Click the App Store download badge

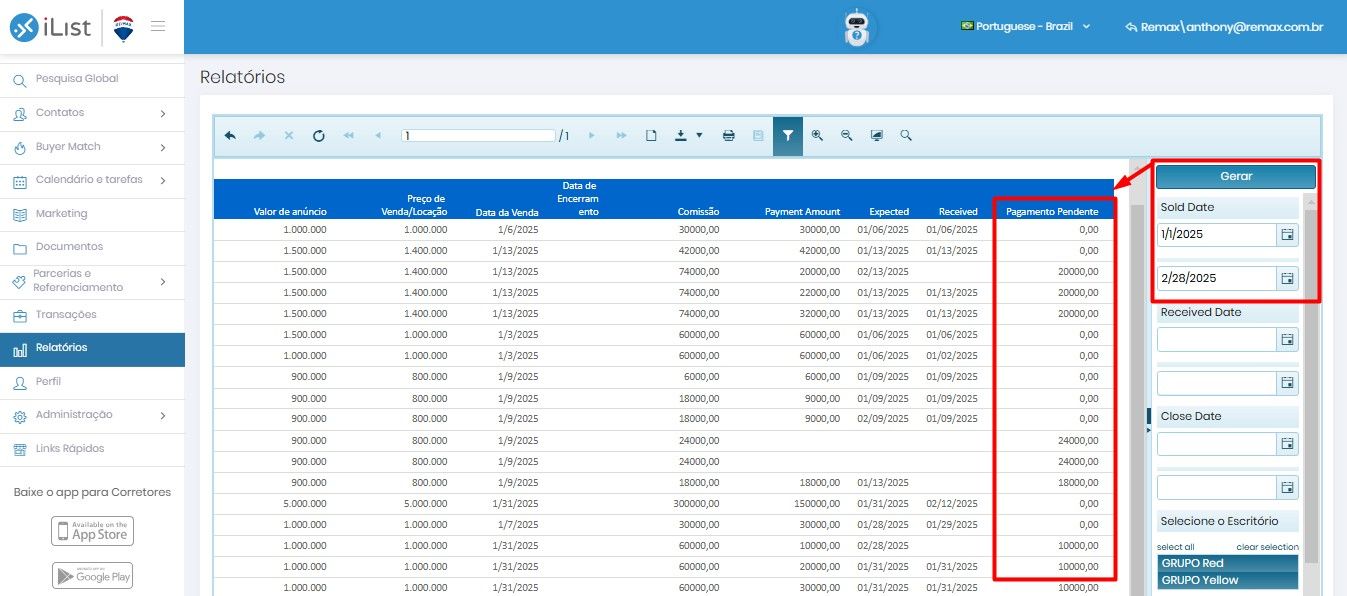(92, 531)
